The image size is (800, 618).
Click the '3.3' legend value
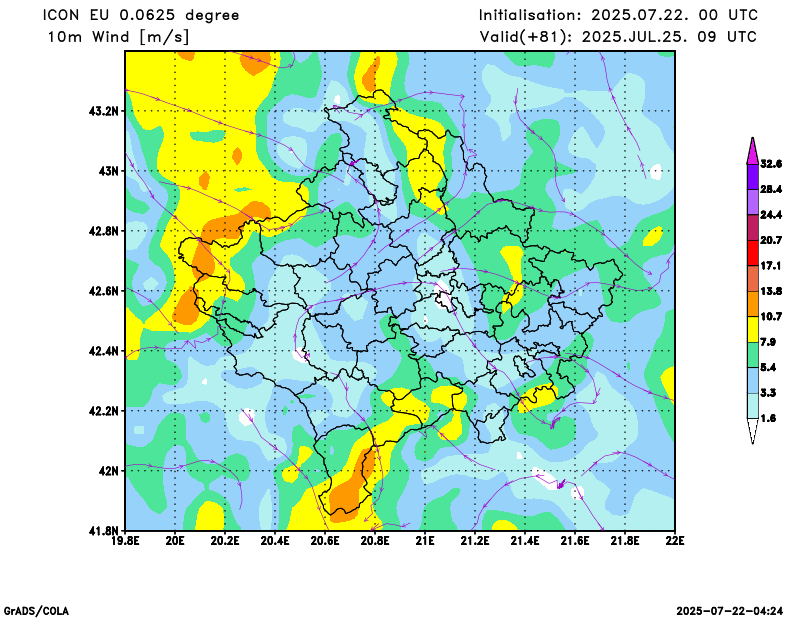point(768,393)
